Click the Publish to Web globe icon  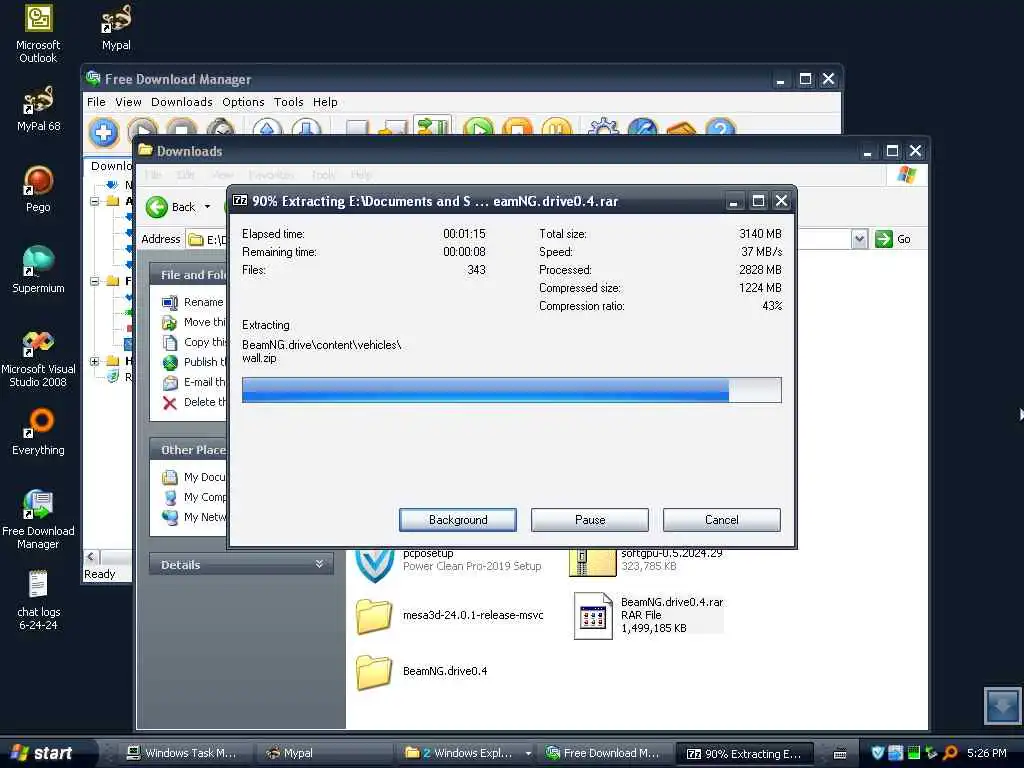[170, 362]
